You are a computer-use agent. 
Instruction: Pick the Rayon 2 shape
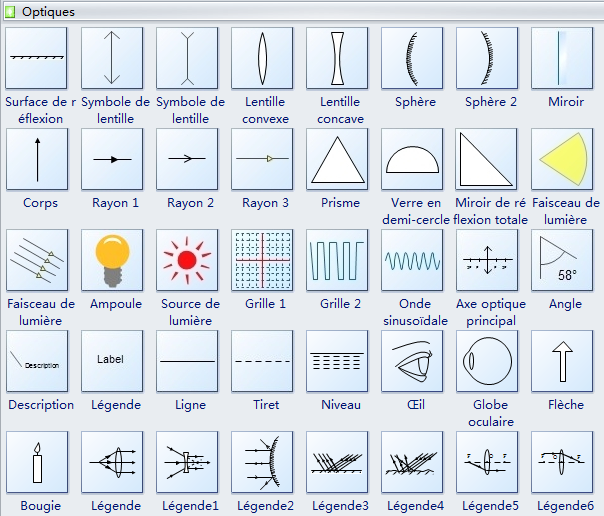pos(187,159)
